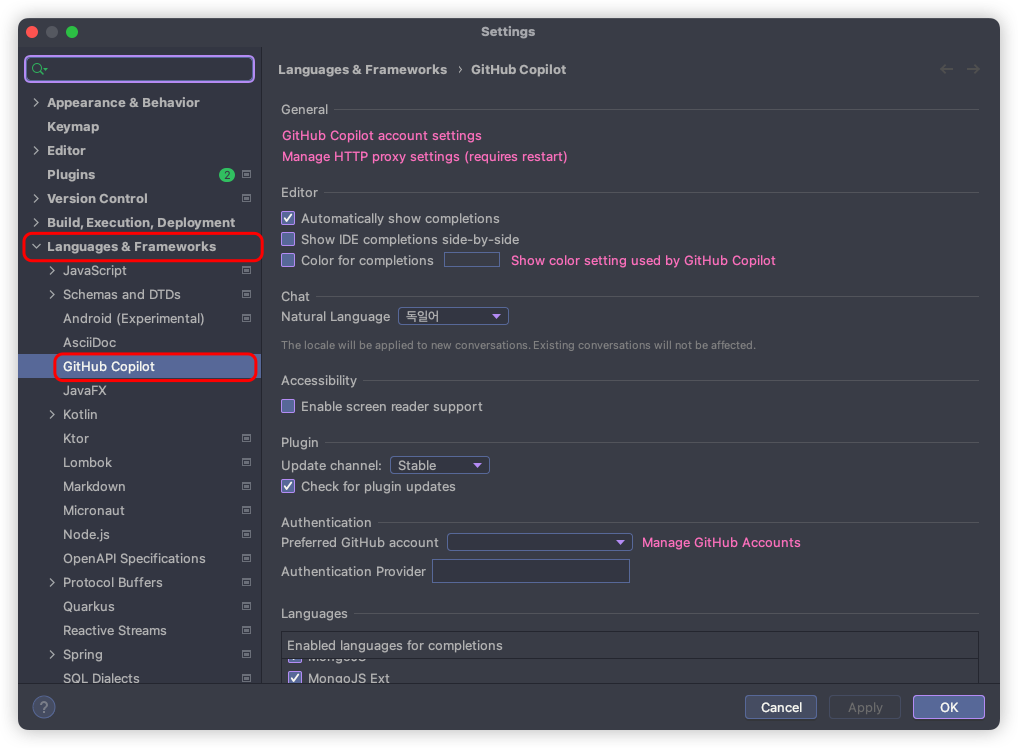Click the Languages & Frameworks breadcrumb
The width and height of the screenshot is (1018, 748).
pos(362,69)
